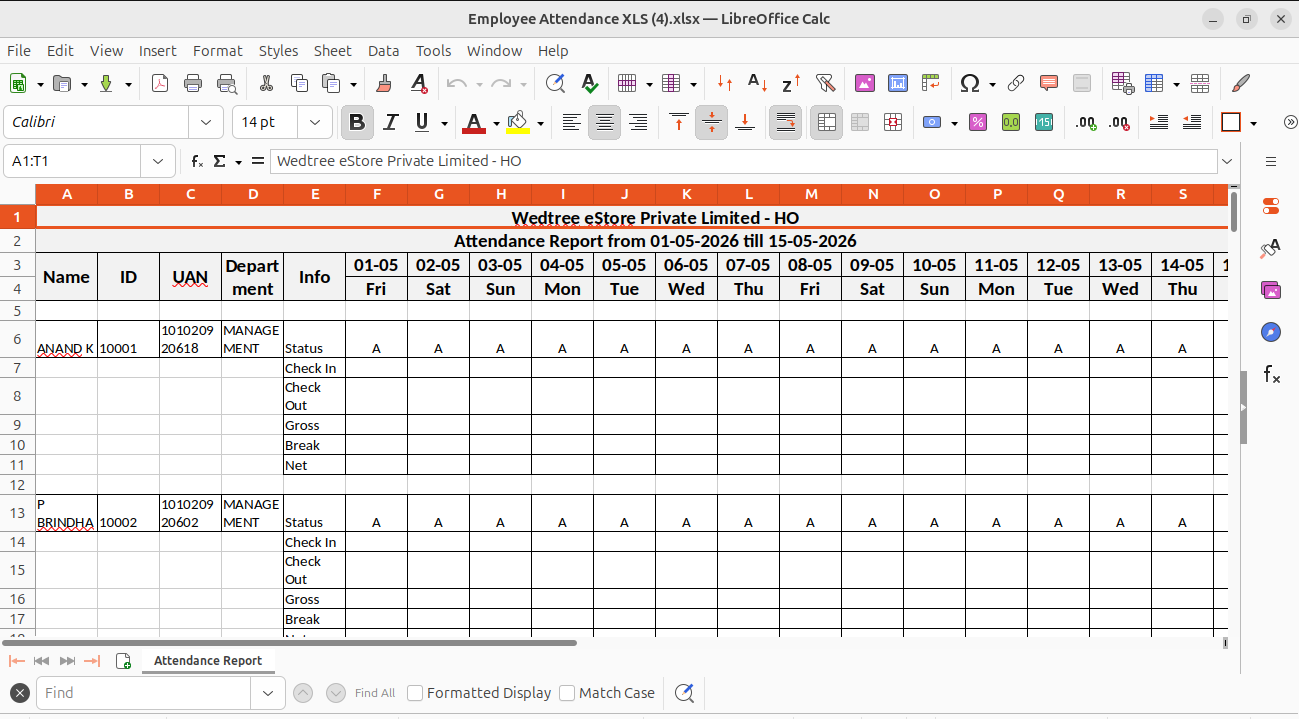
Task: Open Find and Replace icon
Action: coord(555,84)
